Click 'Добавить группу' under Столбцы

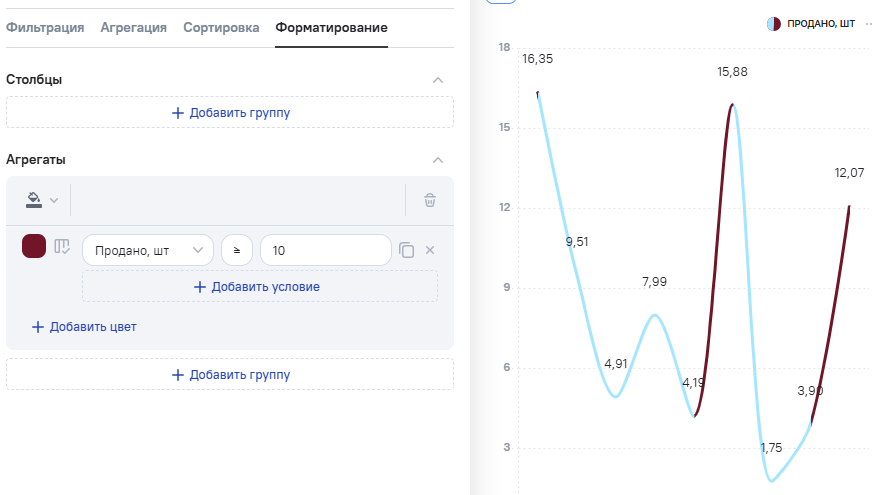click(230, 112)
